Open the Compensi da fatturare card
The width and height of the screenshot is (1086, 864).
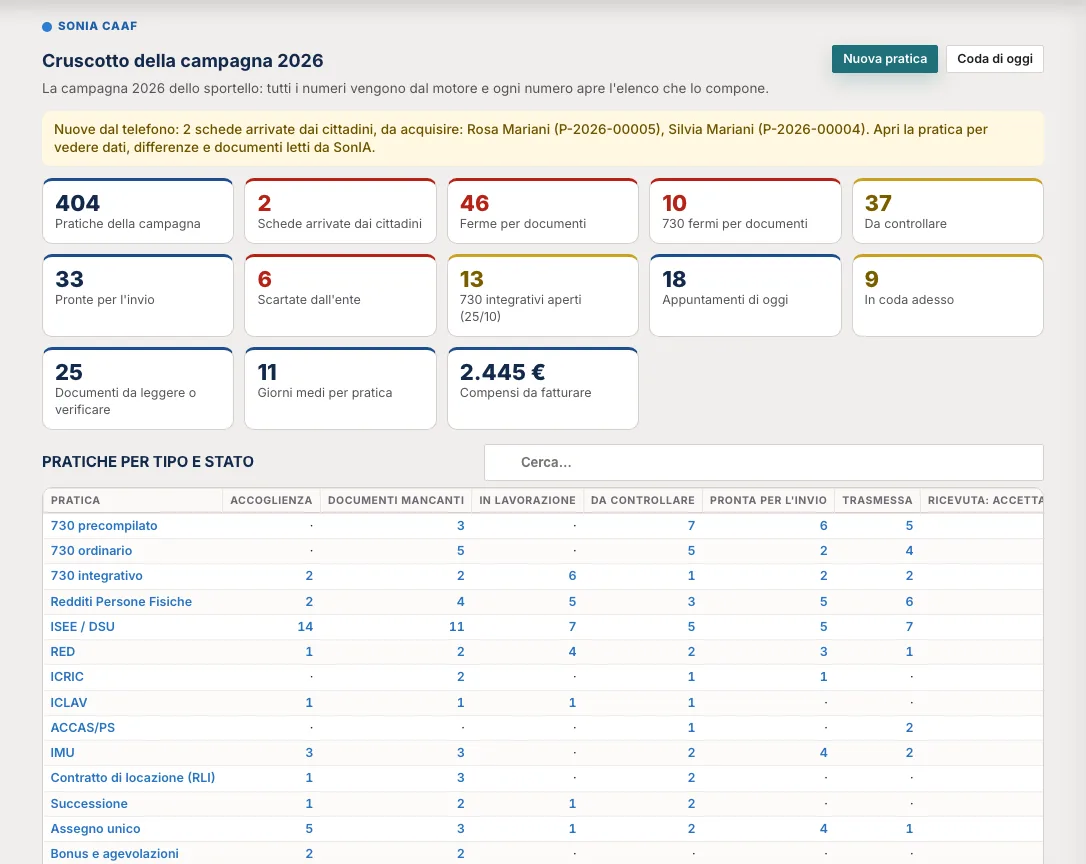[x=543, y=389]
